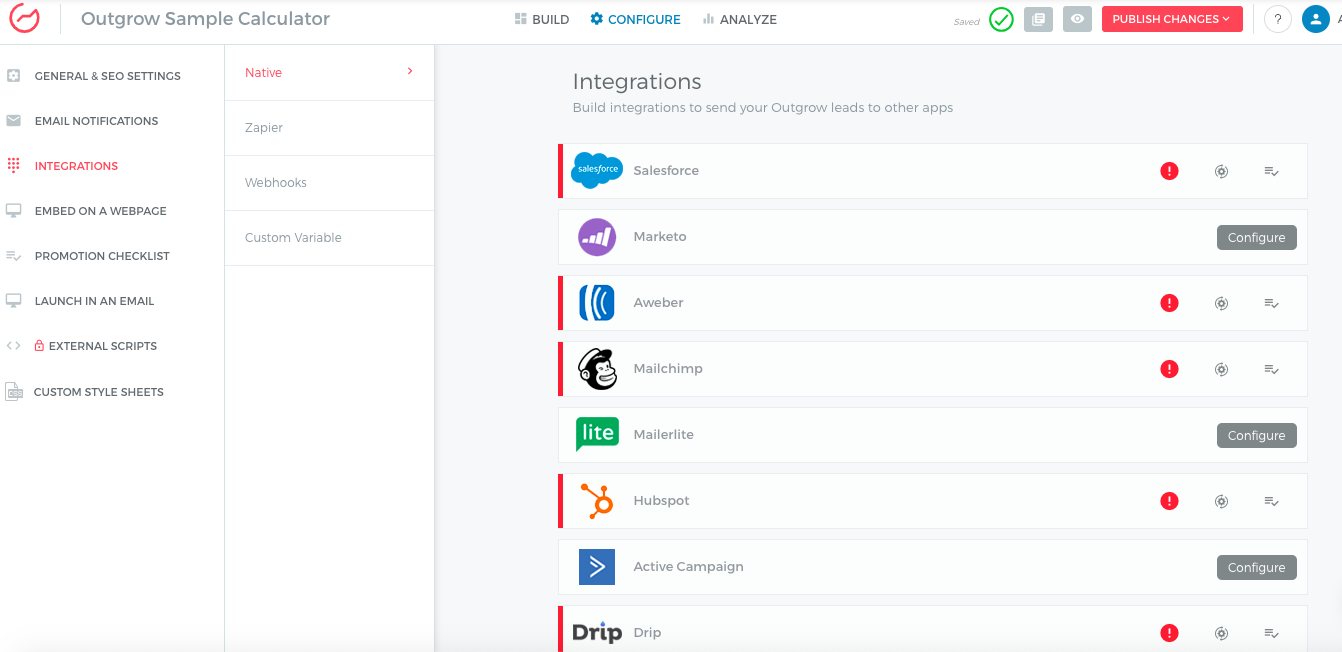Screen dimensions: 1342x652
Task: Configure the Active Campaign integration
Action: [1257, 567]
